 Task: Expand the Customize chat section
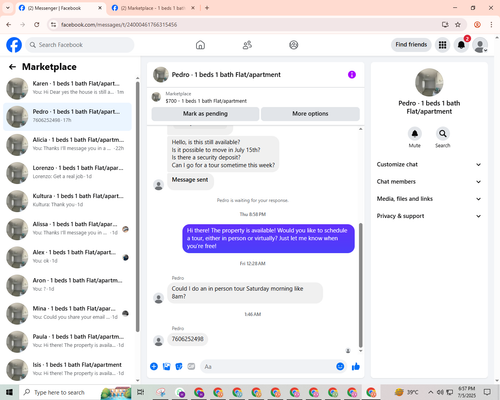coord(429,164)
